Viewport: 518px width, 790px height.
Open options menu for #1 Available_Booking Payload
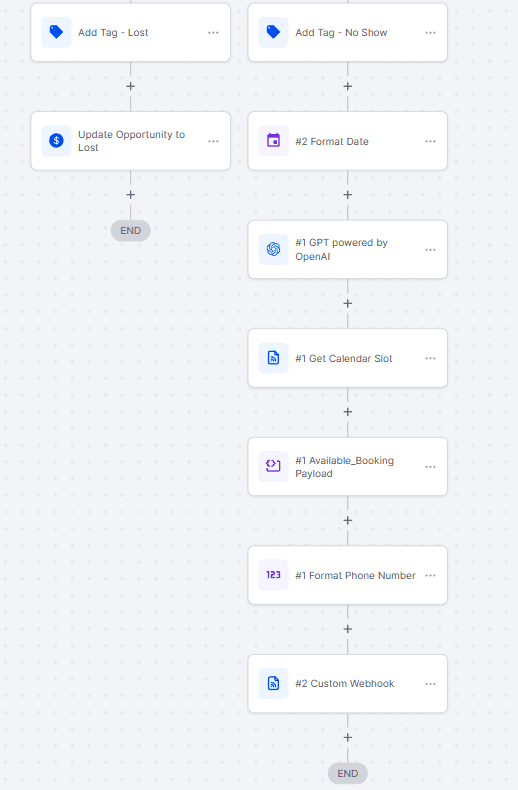click(430, 467)
